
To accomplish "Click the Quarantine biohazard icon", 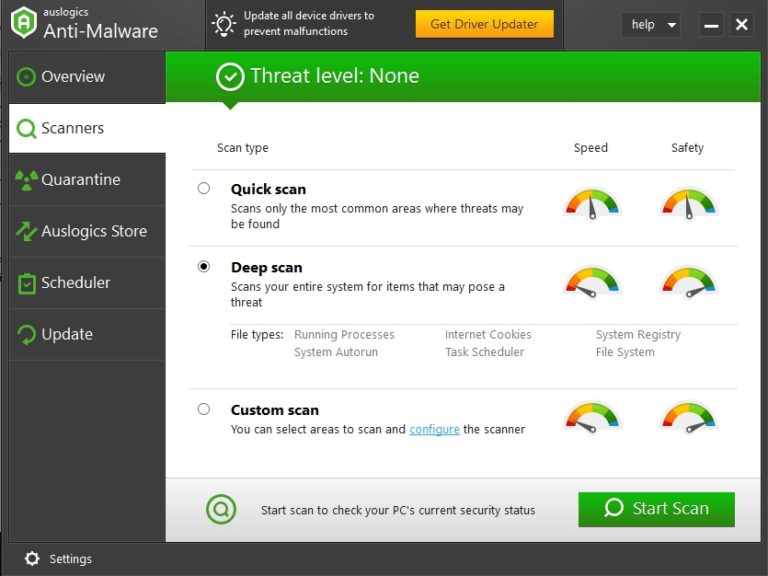I will [x=26, y=180].
